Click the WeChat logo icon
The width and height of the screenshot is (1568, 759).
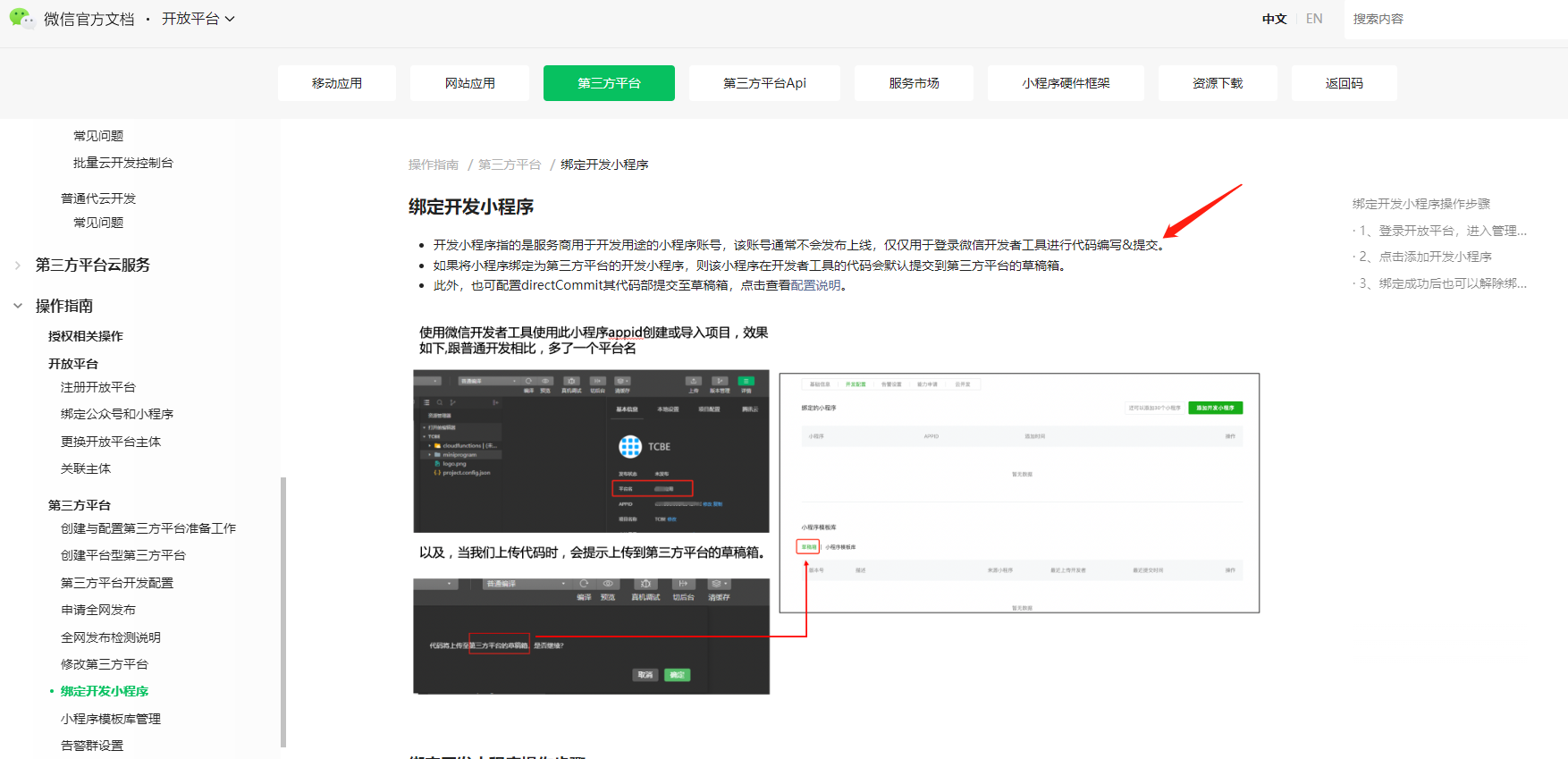tap(21, 18)
